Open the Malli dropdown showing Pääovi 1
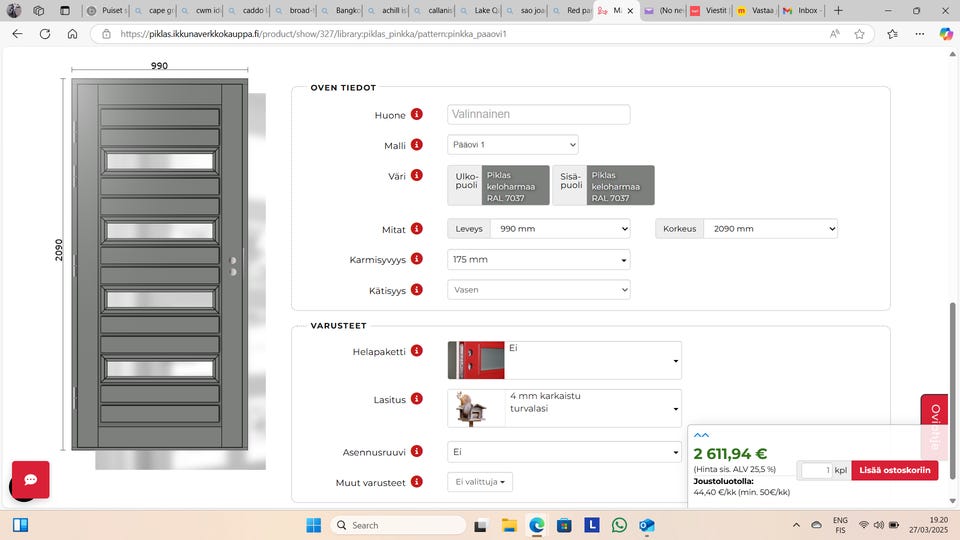The image size is (960, 540). [512, 145]
